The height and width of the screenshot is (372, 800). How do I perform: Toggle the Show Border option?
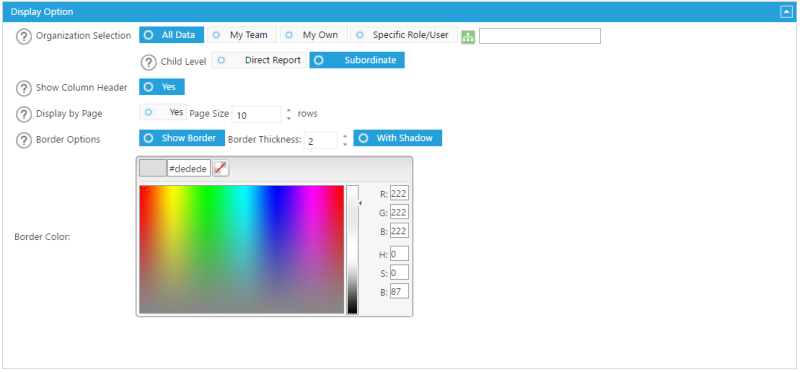click(182, 138)
